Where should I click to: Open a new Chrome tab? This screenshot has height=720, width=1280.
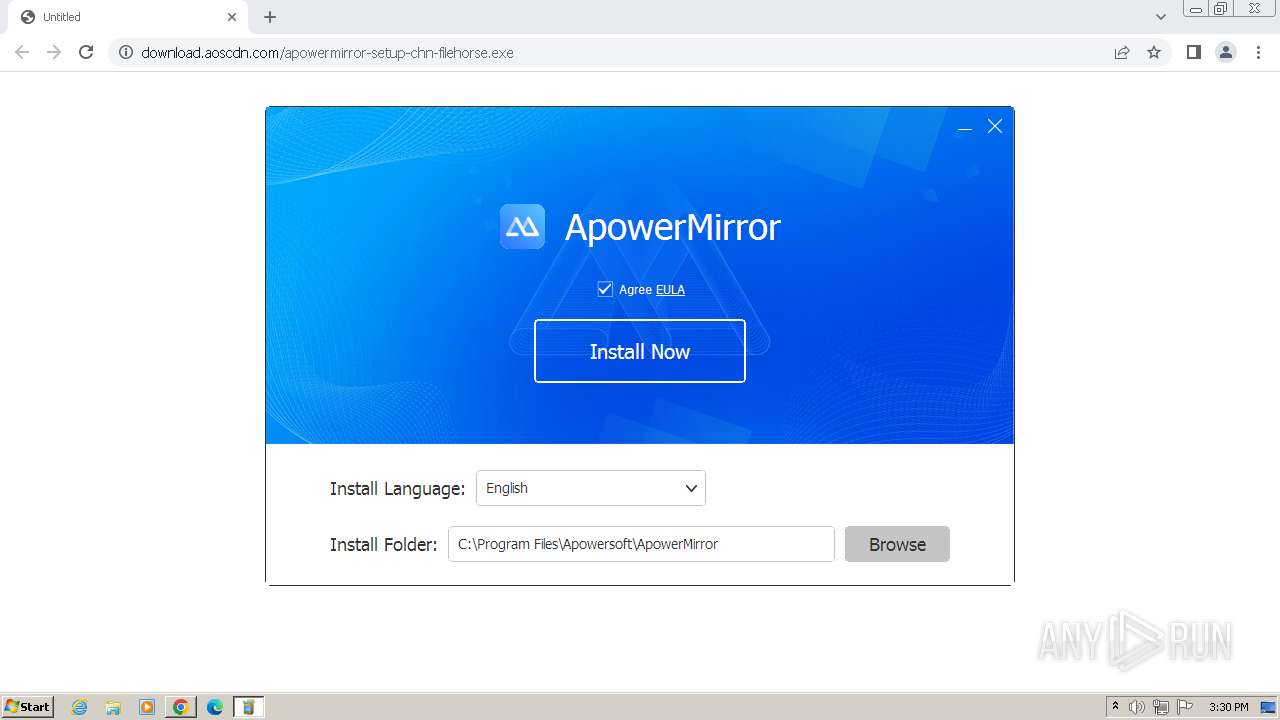[270, 17]
